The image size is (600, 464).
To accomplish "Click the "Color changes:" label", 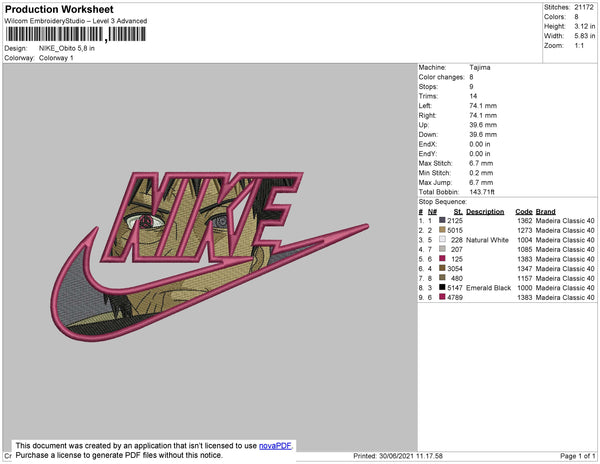I will pyautogui.click(x=441, y=77).
